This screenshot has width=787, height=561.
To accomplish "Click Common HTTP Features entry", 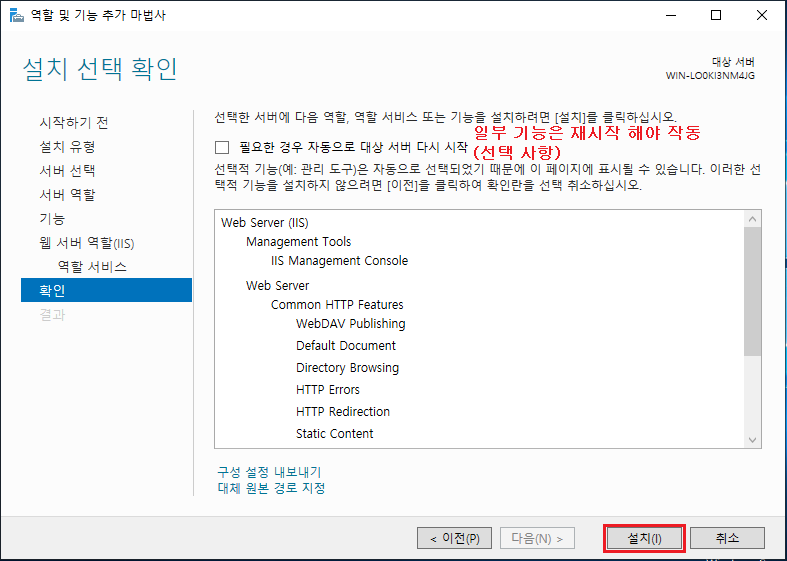I will [337, 305].
